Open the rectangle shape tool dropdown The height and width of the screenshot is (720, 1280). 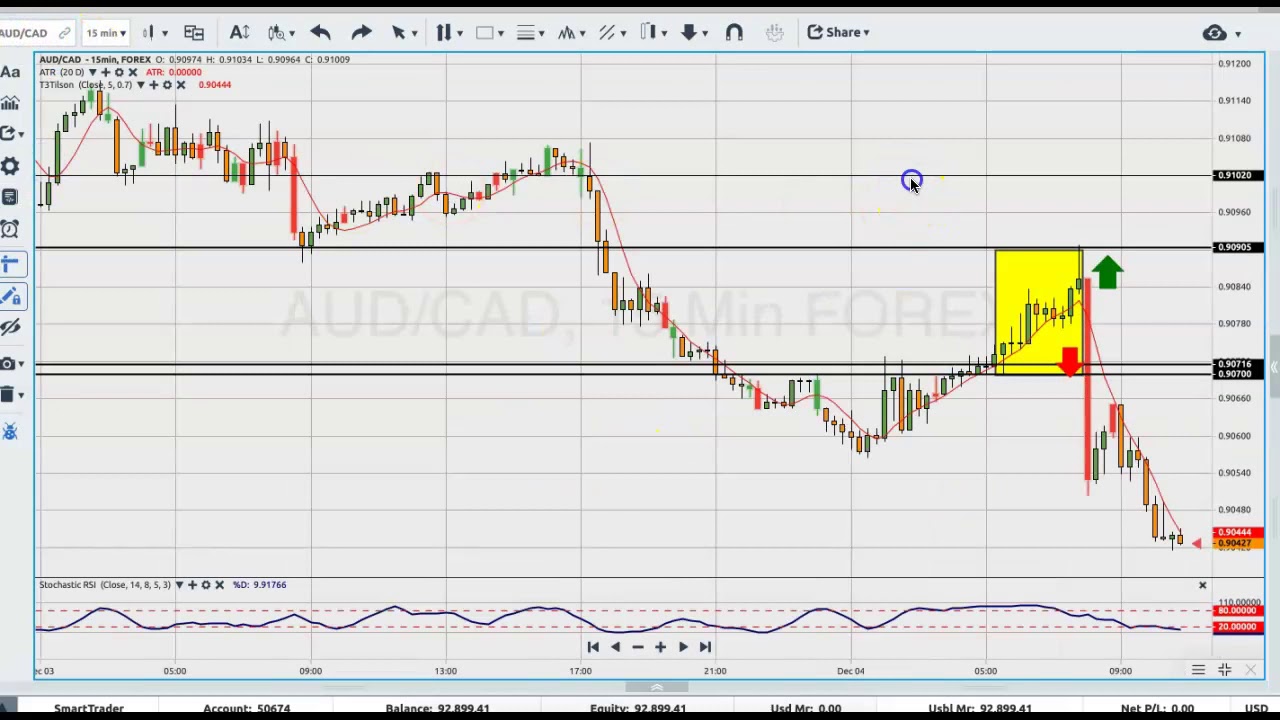(490, 33)
